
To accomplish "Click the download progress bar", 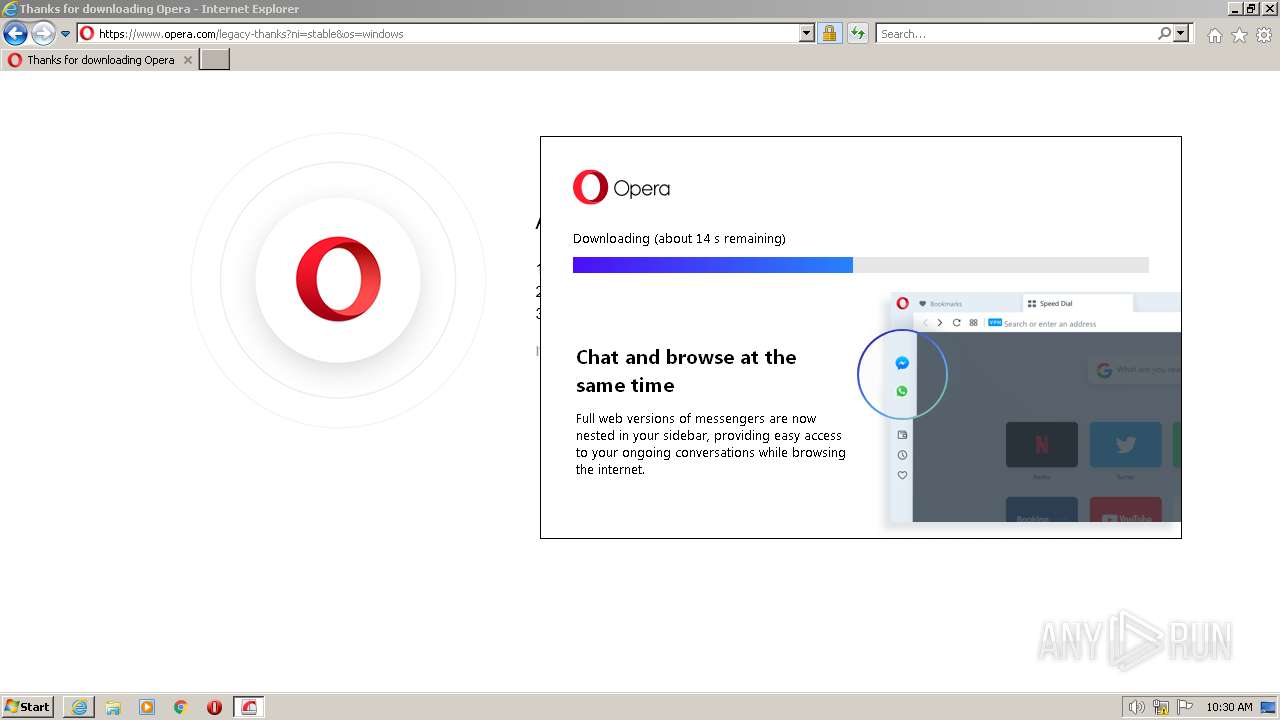I will point(861,265).
